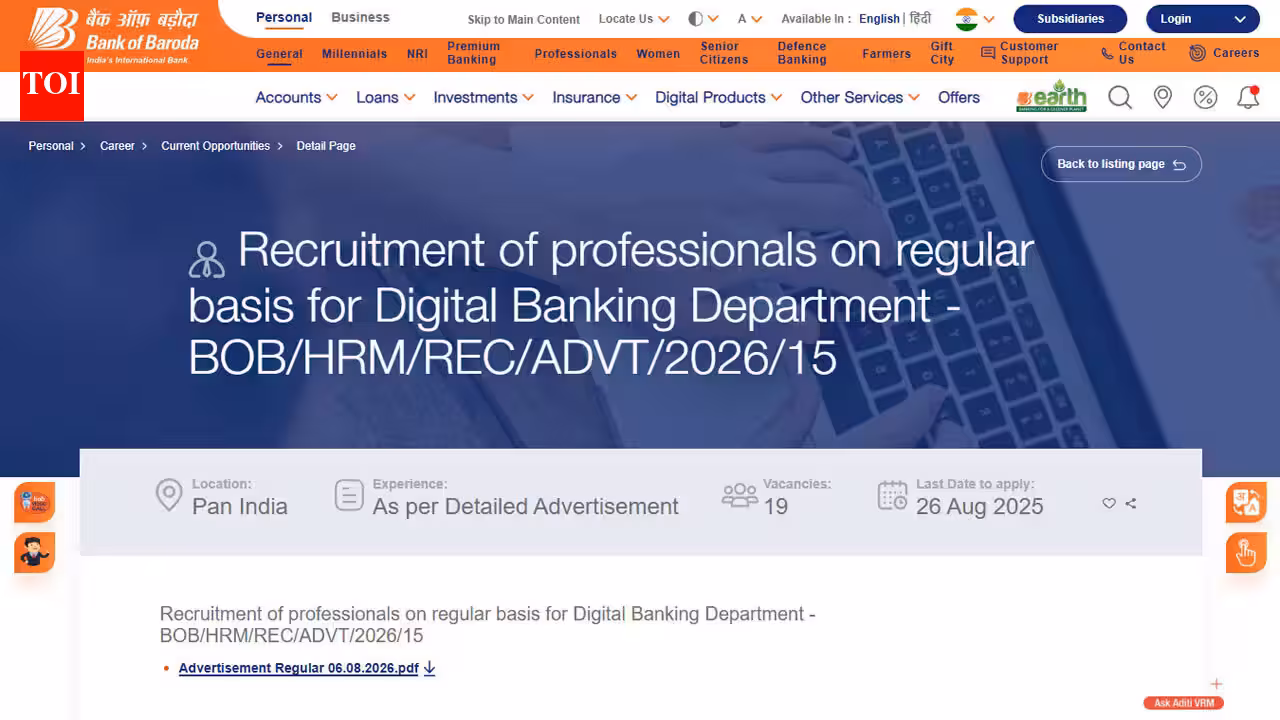Click the Subsidiaries button
Screen dimensions: 1280x720
coord(1070,19)
